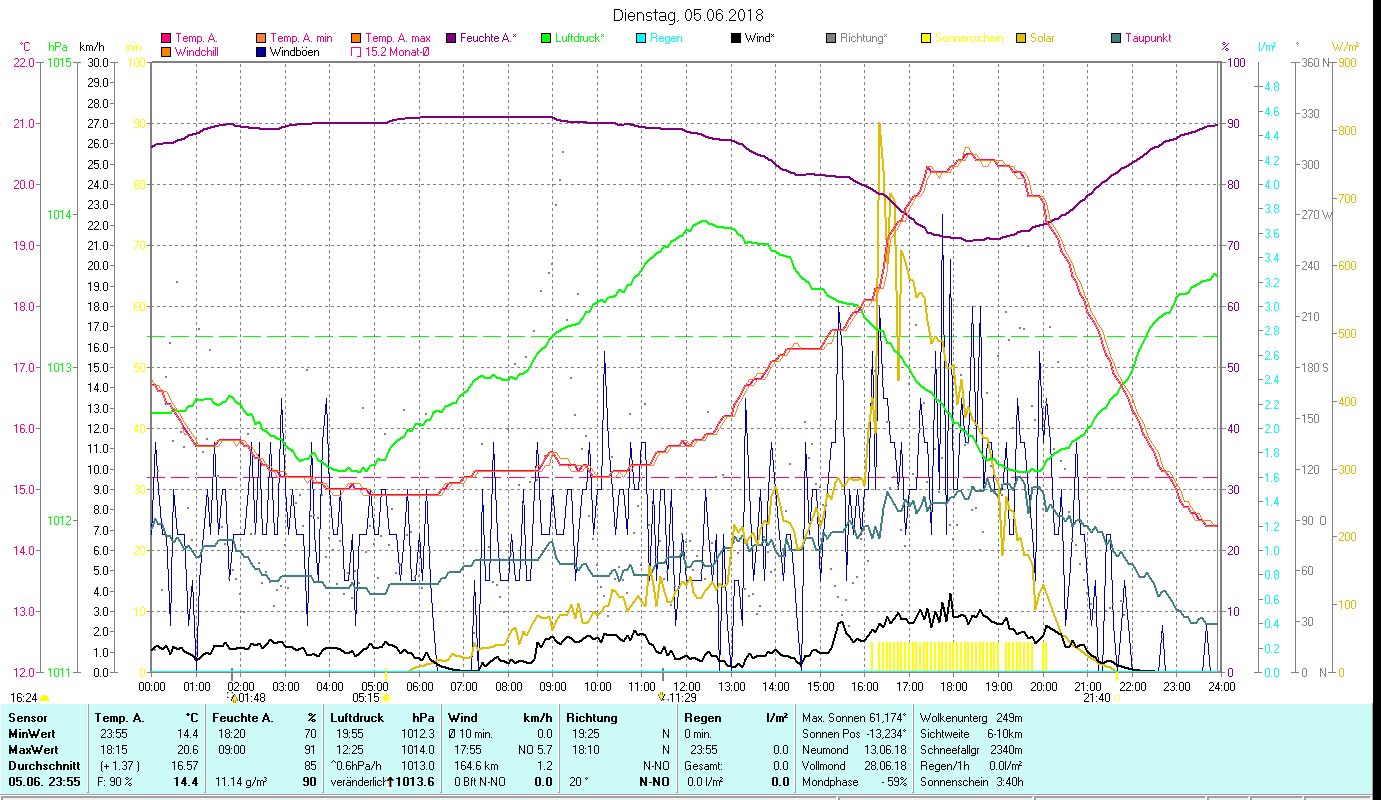Click the orange Temp. A. max swatch
This screenshot has height=800, width=1381.
(354, 38)
